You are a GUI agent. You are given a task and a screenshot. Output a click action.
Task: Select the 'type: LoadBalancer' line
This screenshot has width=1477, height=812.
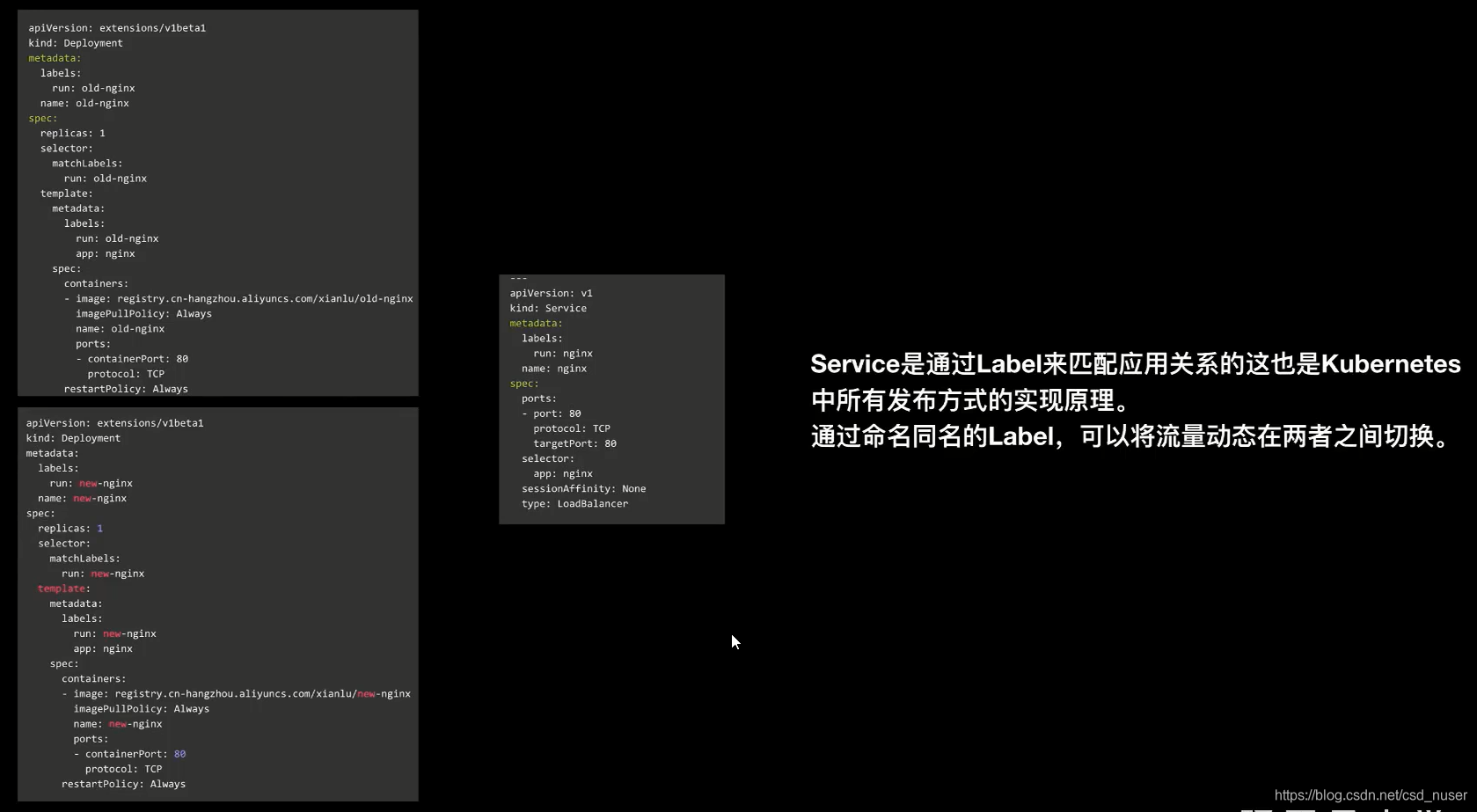click(574, 503)
